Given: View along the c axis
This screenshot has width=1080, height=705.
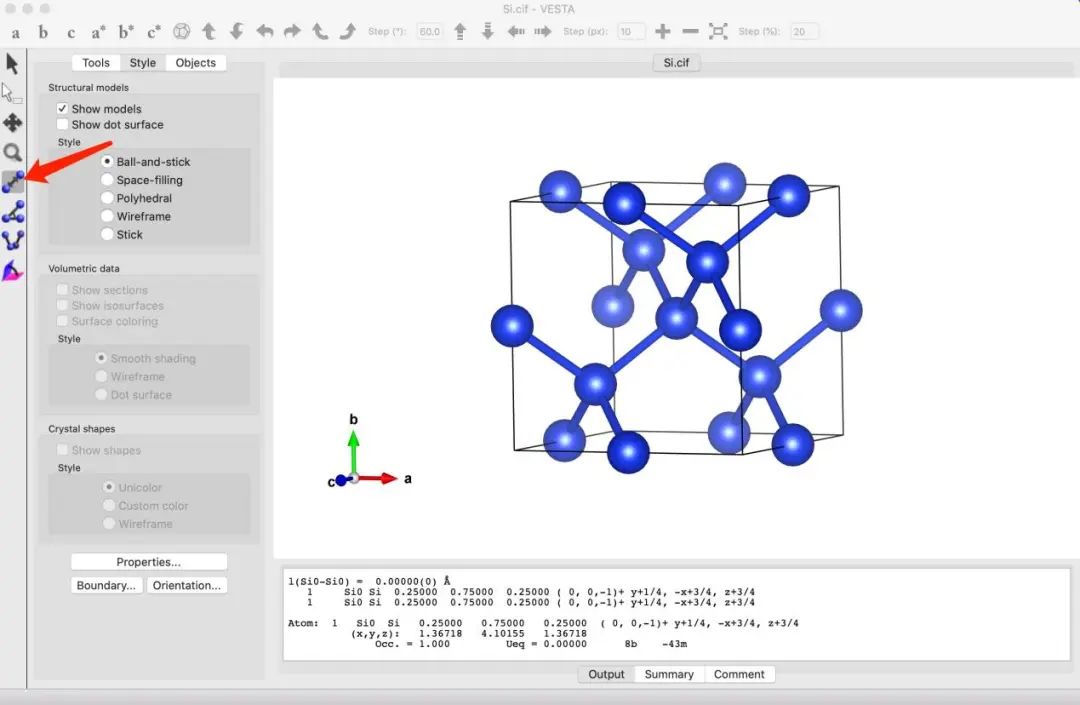Looking at the screenshot, I should 71,32.
